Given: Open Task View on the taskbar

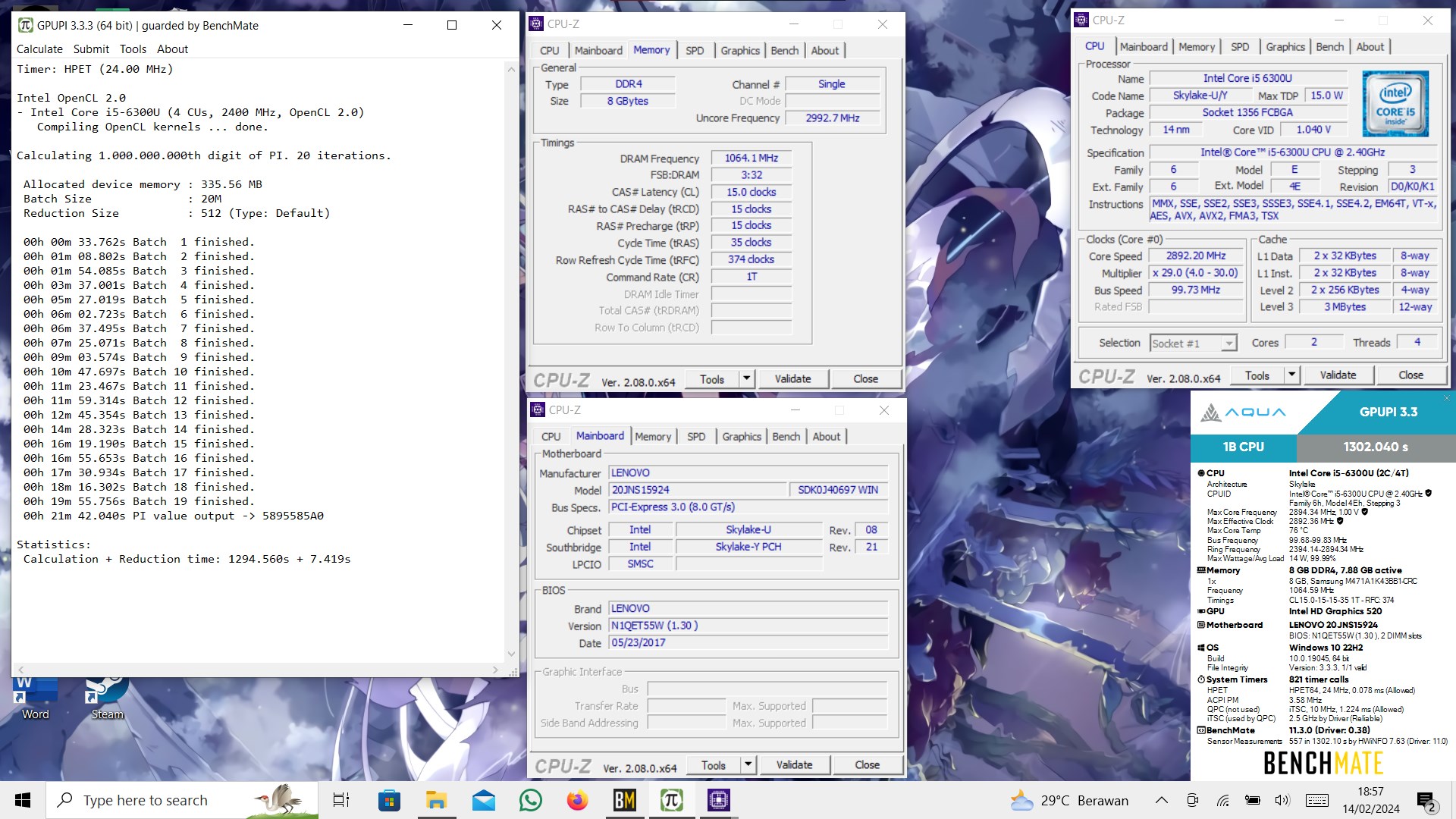Looking at the screenshot, I should click(341, 800).
